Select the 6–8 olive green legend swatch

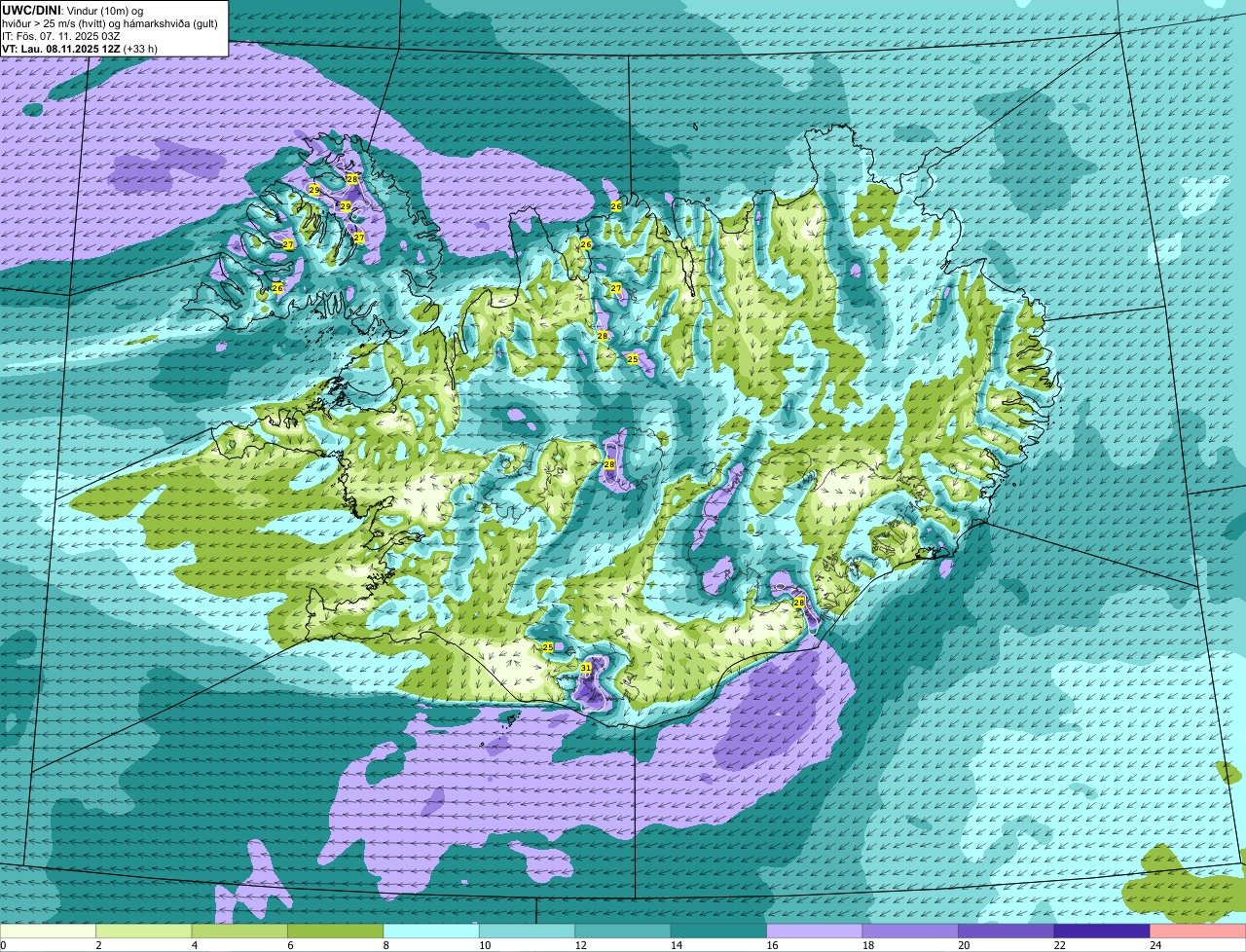[336, 932]
